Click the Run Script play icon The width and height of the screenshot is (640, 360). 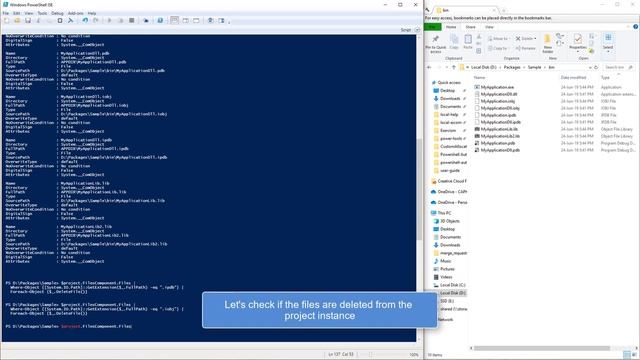pos(109,20)
